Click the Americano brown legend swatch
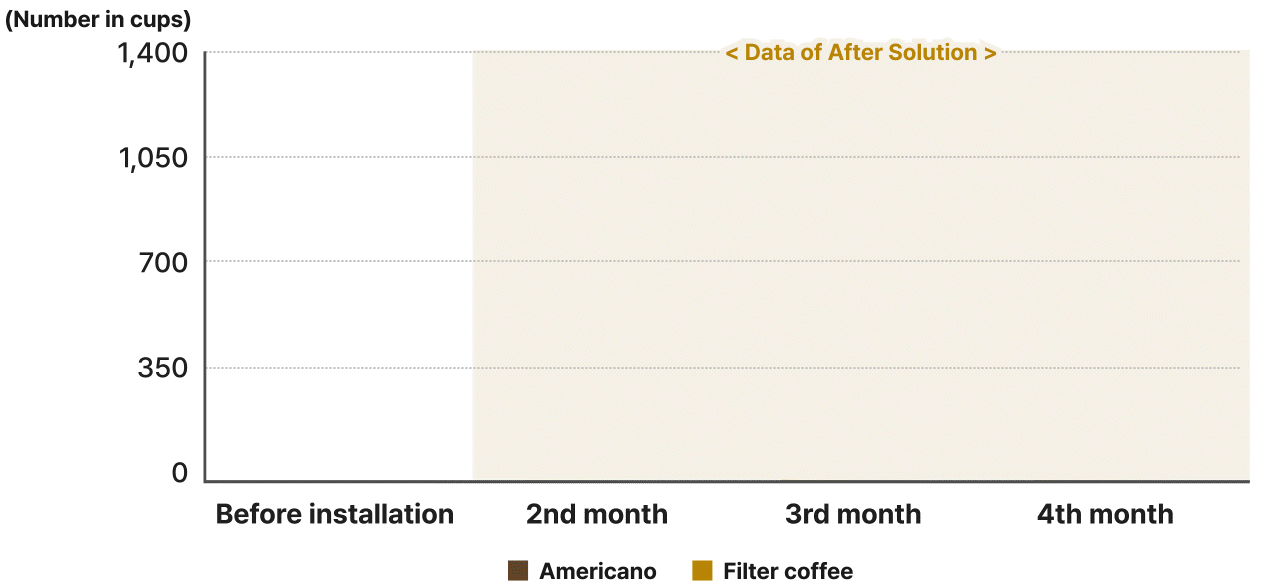 click(517, 571)
